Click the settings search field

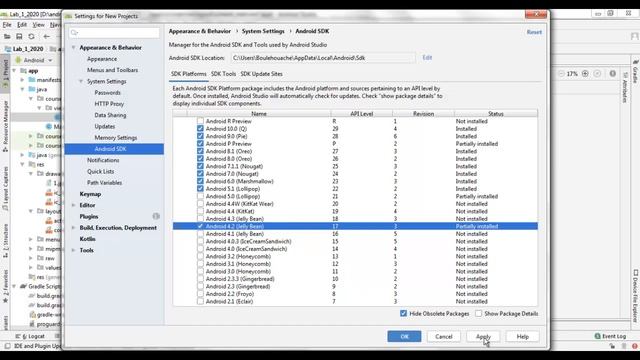[x=114, y=33]
